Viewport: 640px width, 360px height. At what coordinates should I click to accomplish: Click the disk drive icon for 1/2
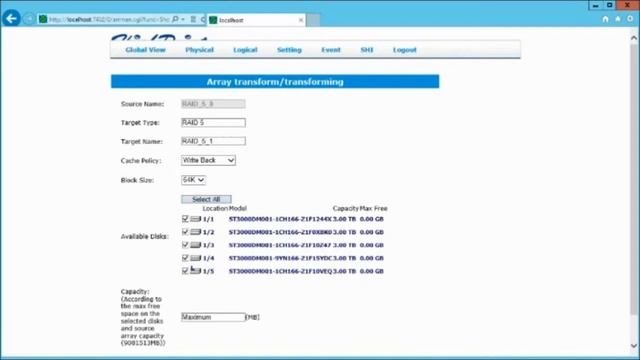click(196, 232)
